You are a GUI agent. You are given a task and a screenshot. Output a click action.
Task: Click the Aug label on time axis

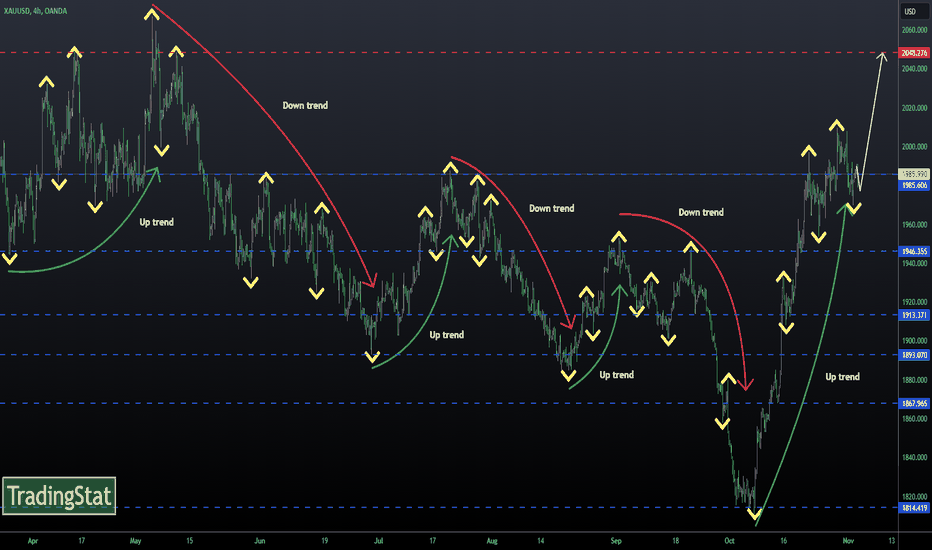[x=492, y=540]
